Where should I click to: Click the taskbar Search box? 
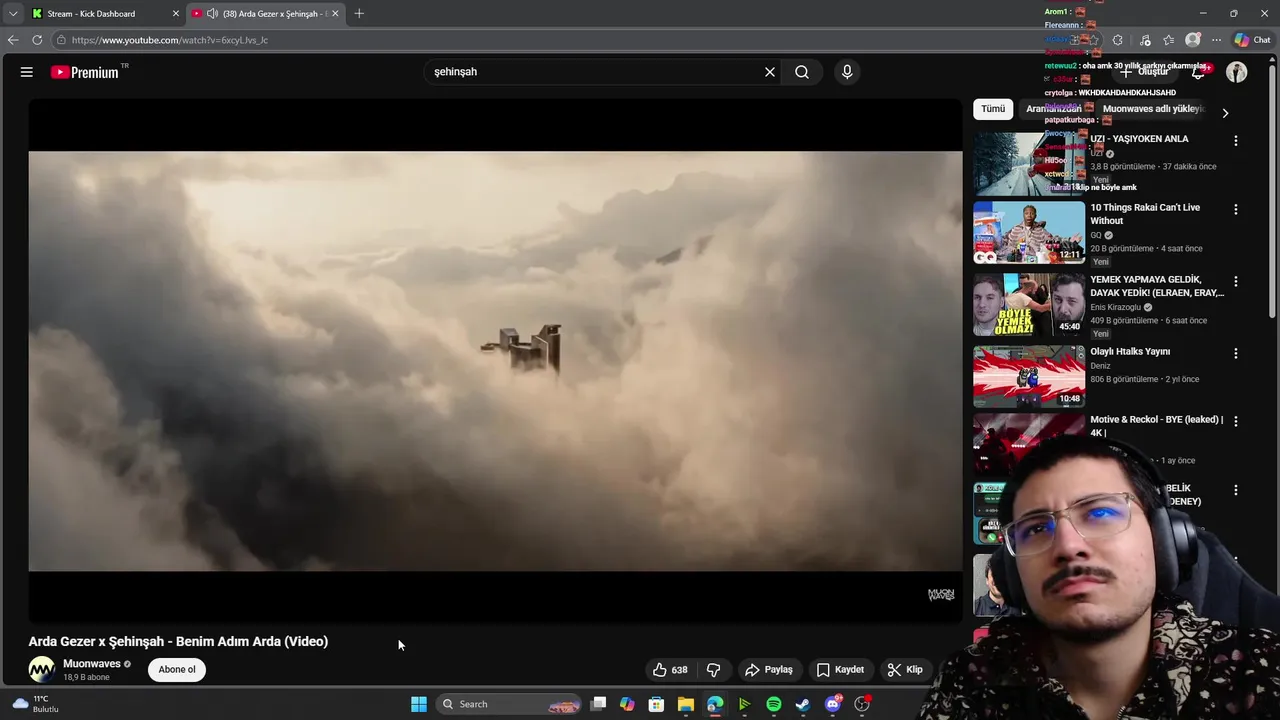[511, 704]
